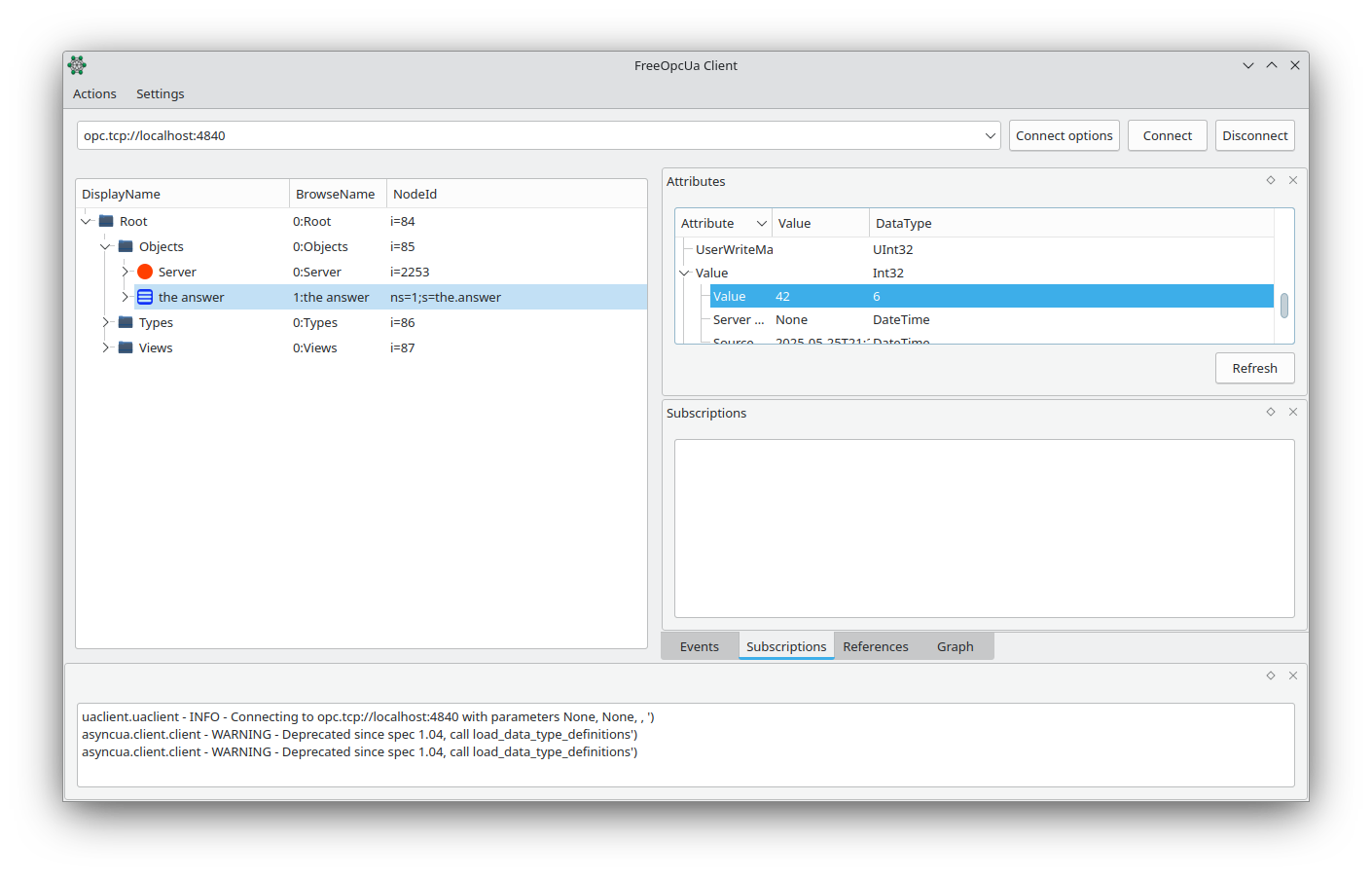Click the Connect button
Image resolution: width=1372 pixels, height=876 pixels.
pyautogui.click(x=1168, y=135)
